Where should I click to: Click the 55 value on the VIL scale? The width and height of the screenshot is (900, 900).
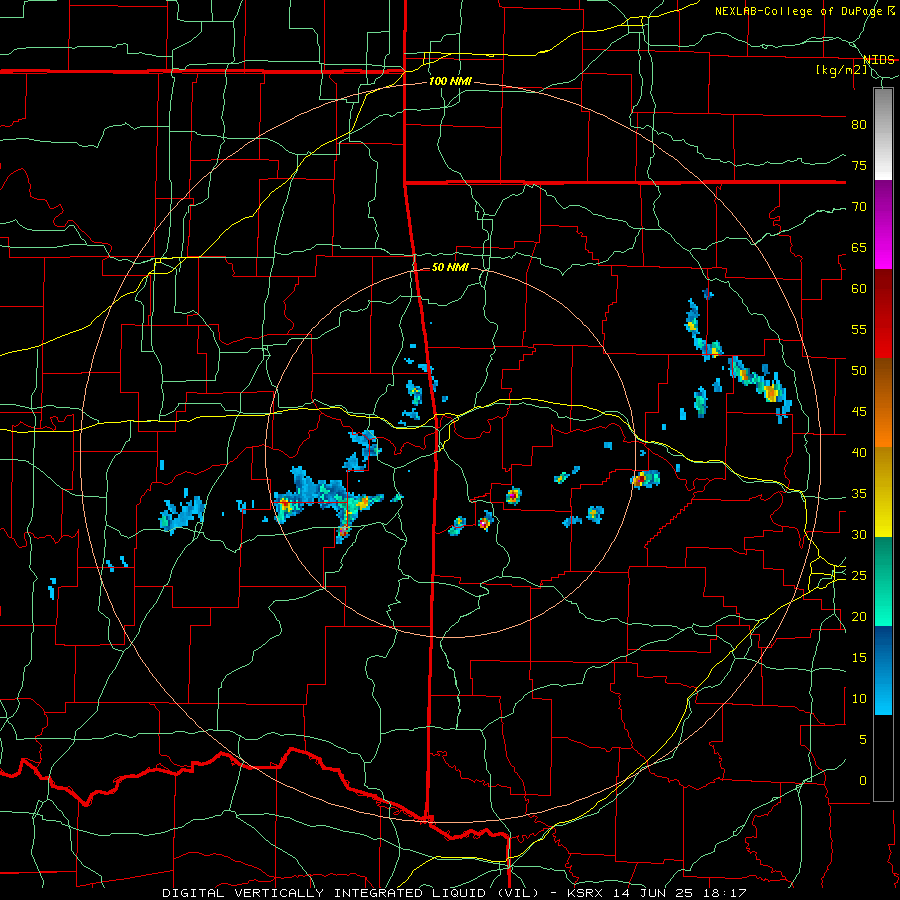pos(859,330)
